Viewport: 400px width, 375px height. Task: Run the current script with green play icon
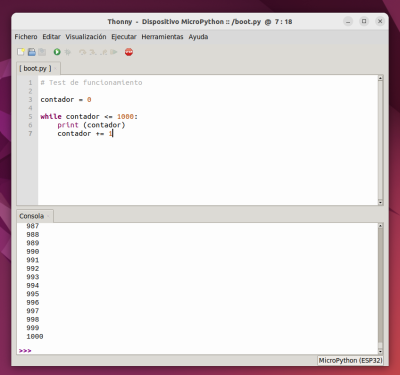57,52
